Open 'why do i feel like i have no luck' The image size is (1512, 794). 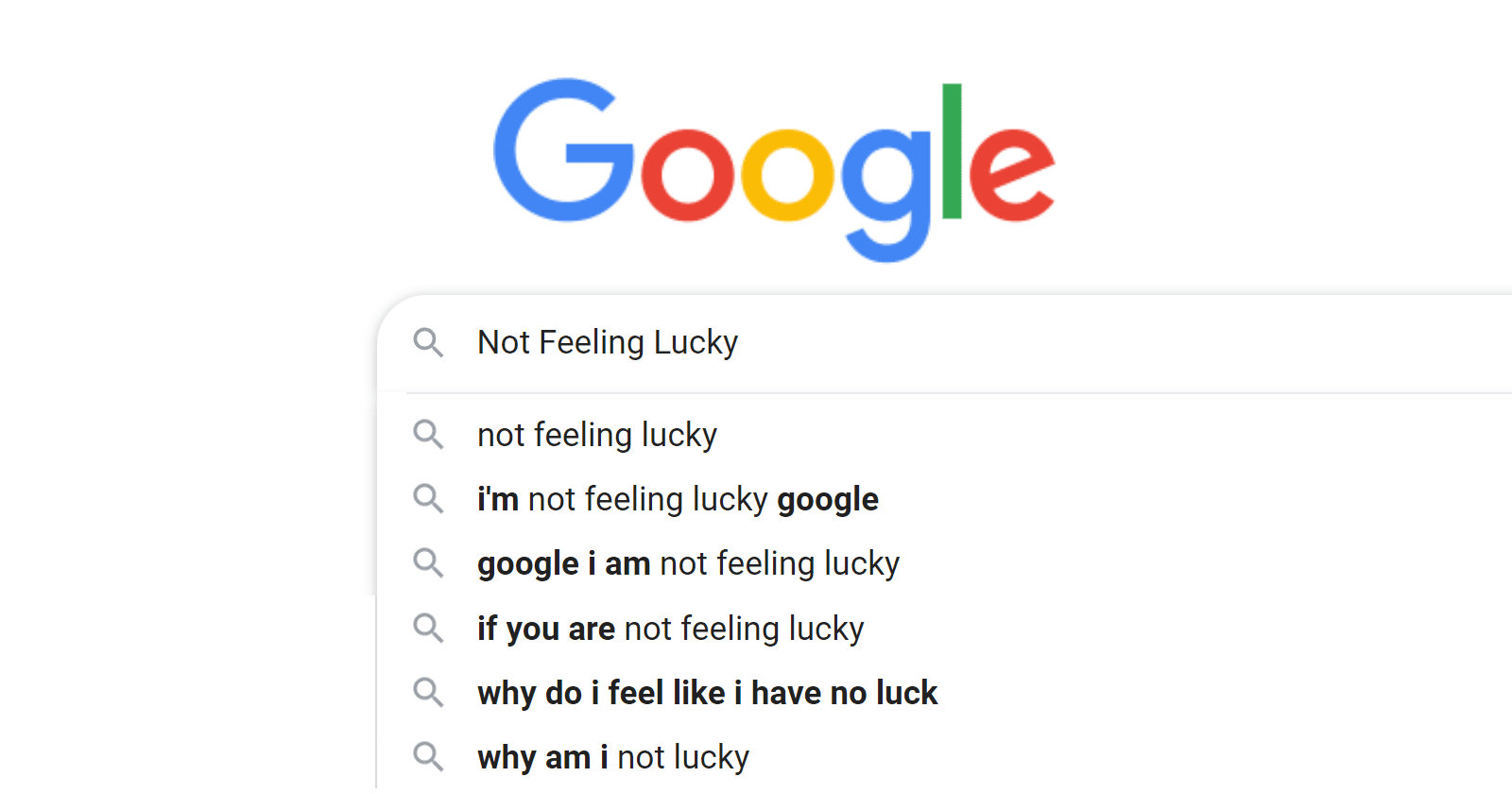coord(707,693)
